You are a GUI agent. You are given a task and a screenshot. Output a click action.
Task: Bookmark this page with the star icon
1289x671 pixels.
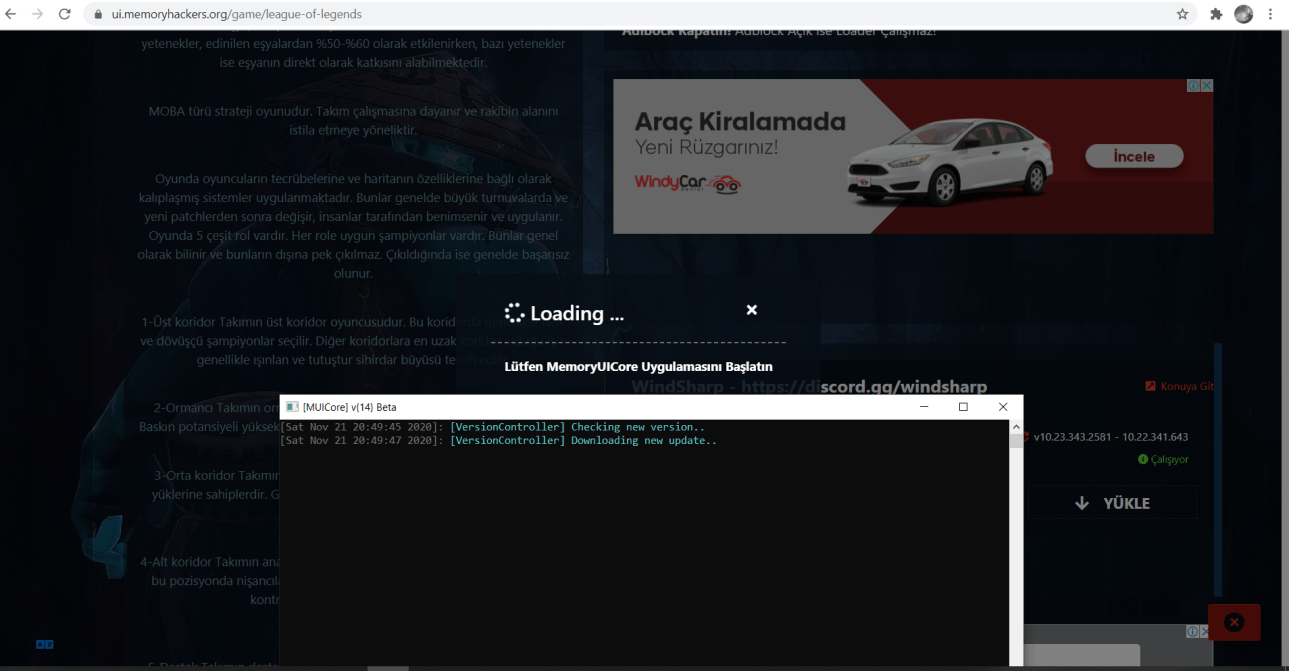click(1183, 14)
